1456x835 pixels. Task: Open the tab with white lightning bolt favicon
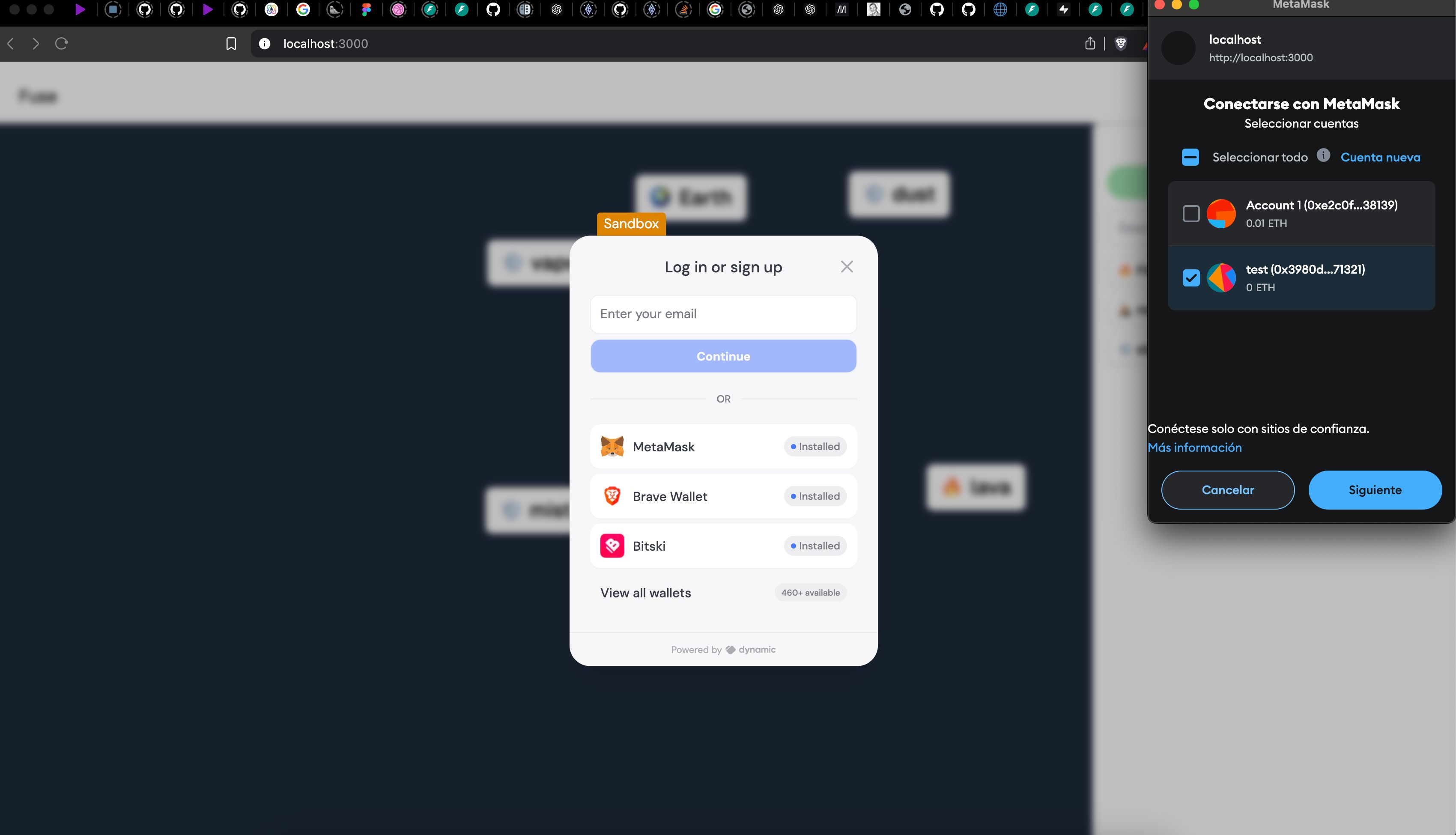coord(1064,9)
